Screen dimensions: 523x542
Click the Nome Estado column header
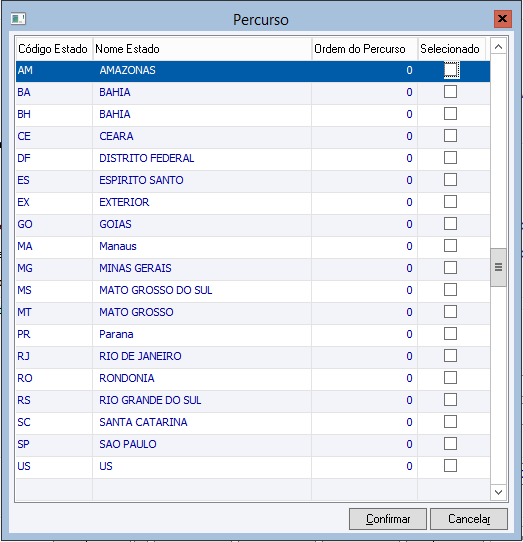(x=202, y=49)
